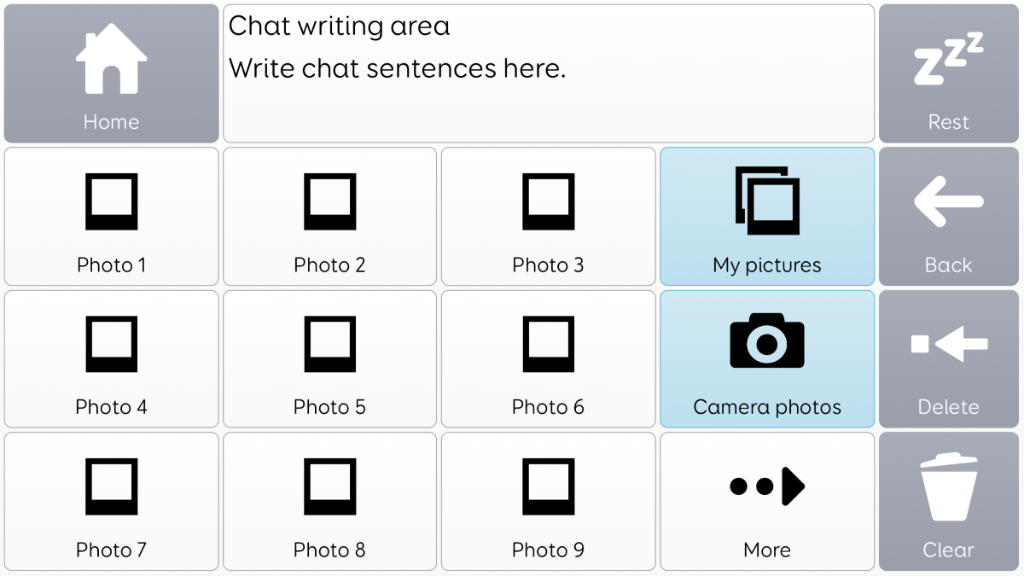Open My pictures folder
1024x576 pixels.
767,216
